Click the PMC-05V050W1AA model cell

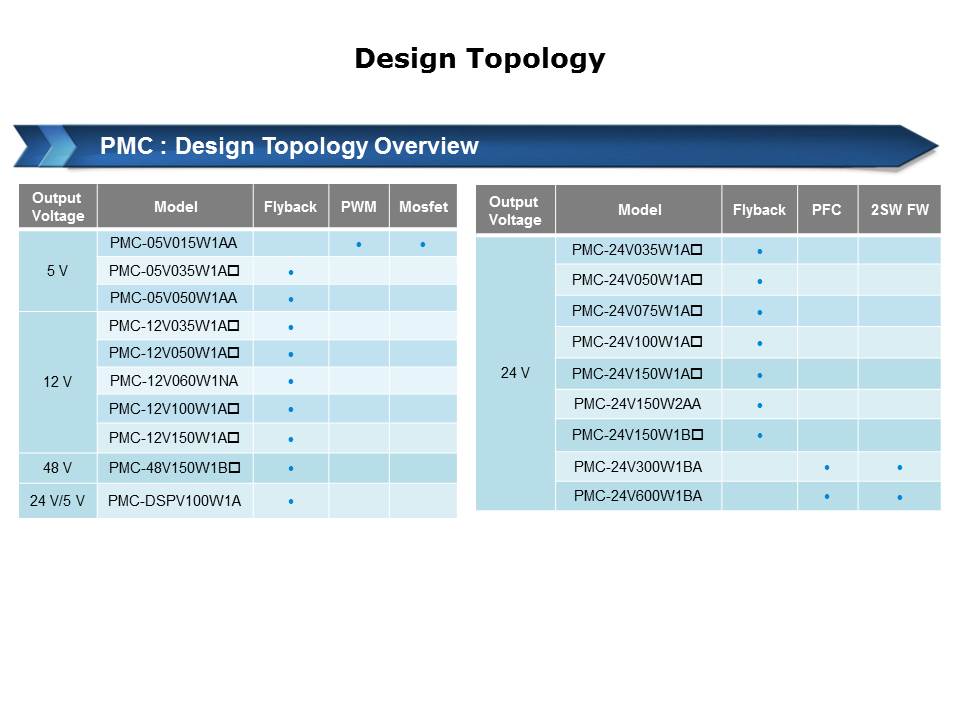coord(174,298)
